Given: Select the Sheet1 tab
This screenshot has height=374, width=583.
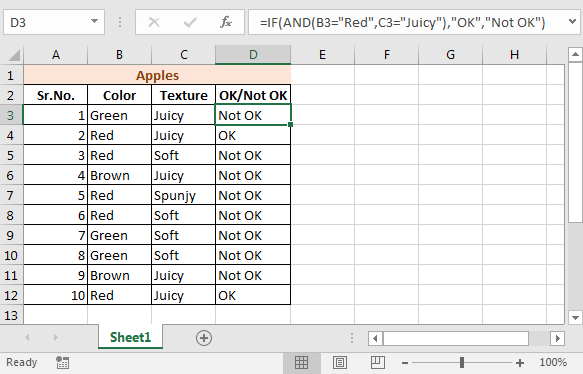Looking at the screenshot, I should 131,337.
